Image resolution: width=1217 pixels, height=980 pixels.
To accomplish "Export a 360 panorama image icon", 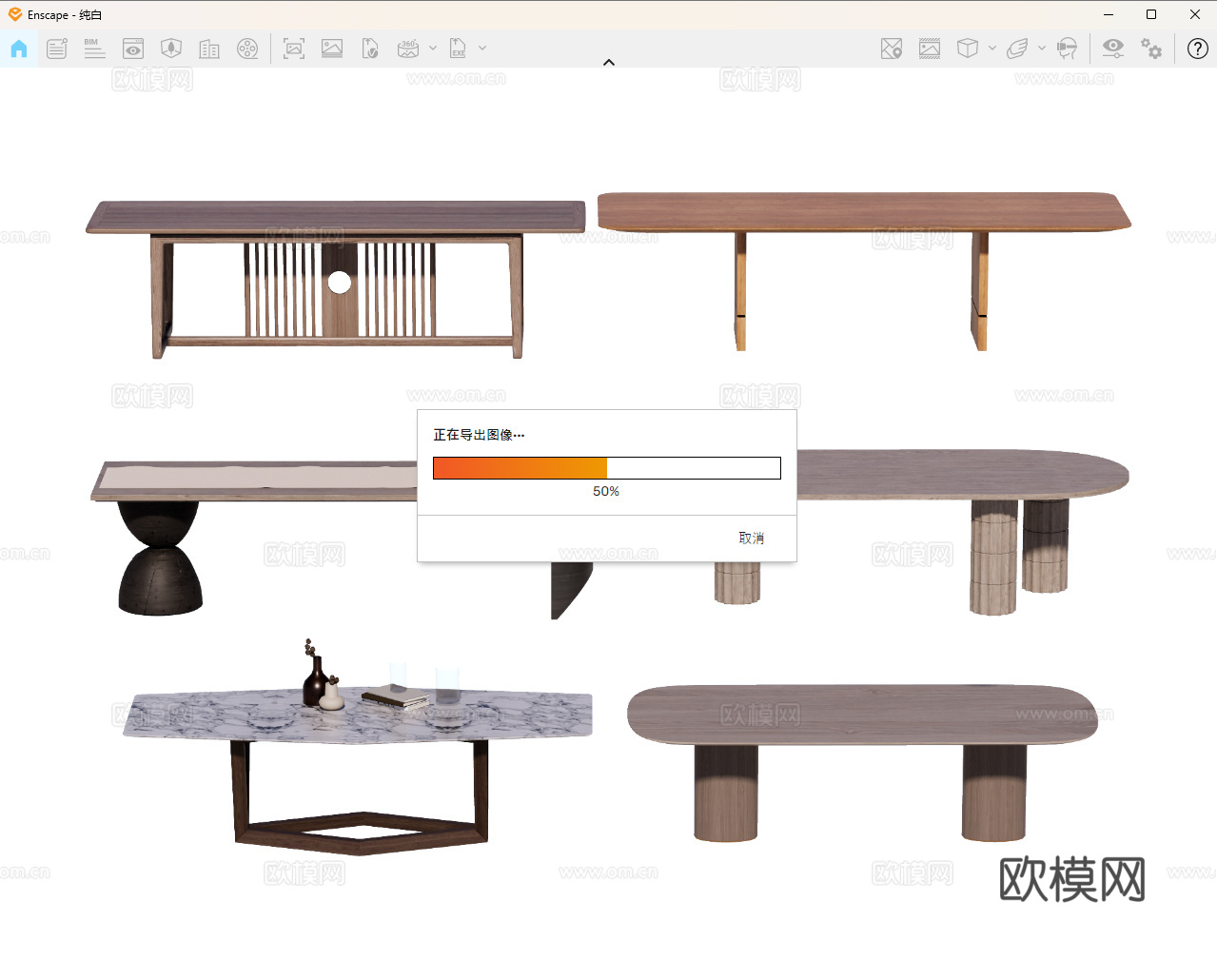I will pyautogui.click(x=408, y=49).
